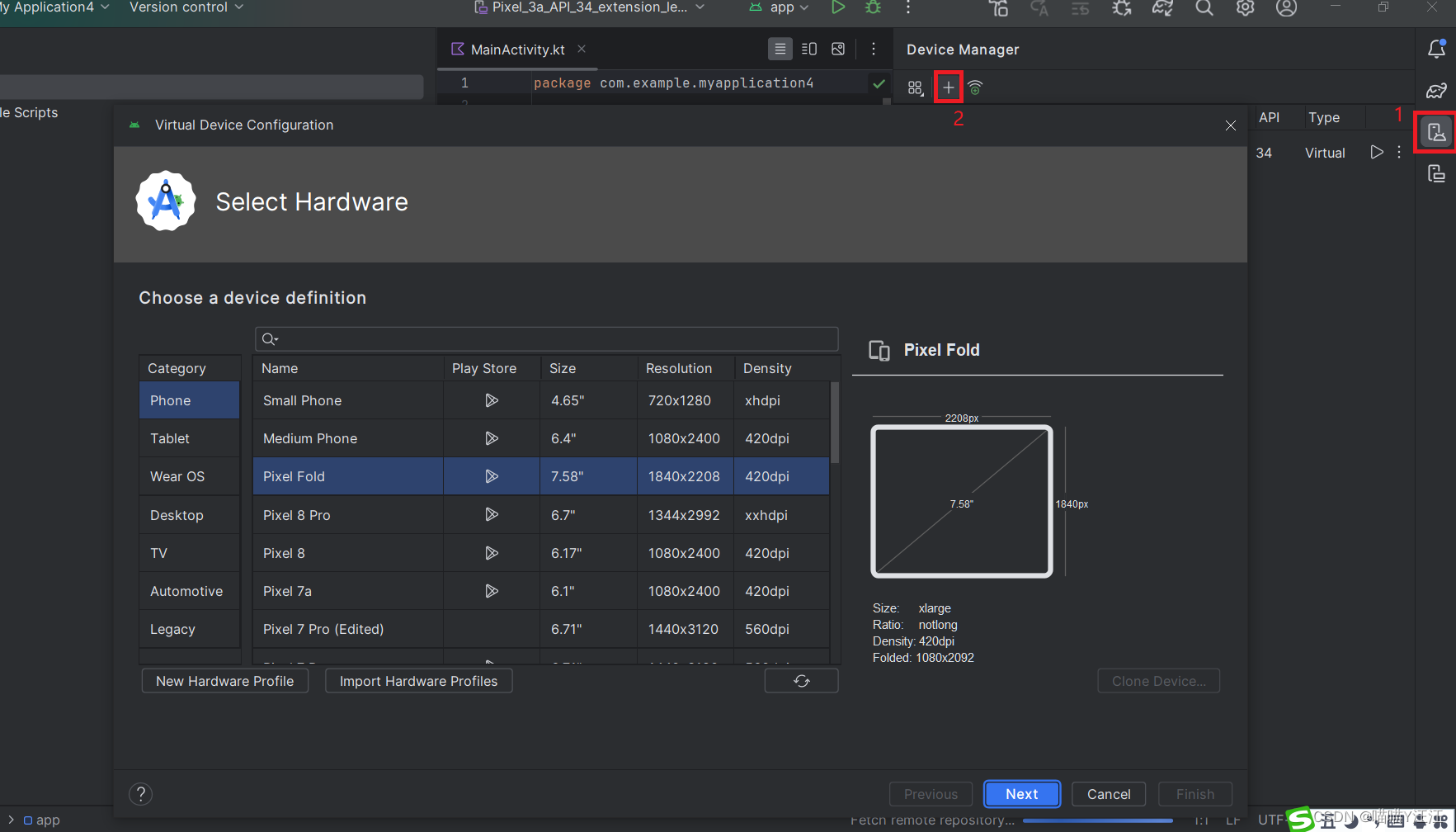
Task: Click Next button in dialog
Action: click(x=1022, y=794)
